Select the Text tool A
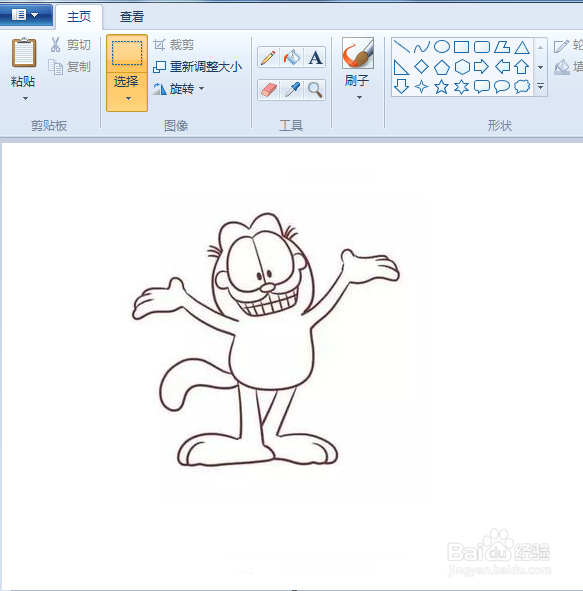Viewport: 583px width, 591px height. point(315,57)
